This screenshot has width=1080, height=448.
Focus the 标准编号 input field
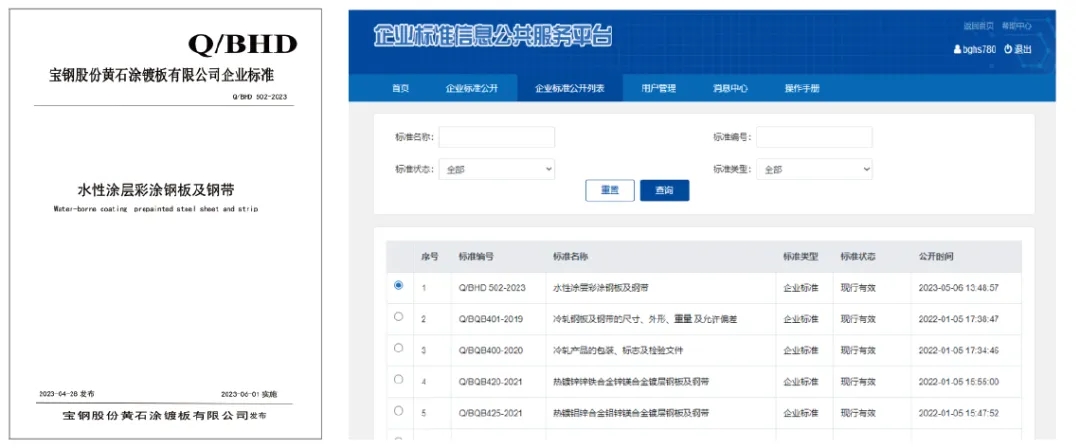click(x=814, y=137)
